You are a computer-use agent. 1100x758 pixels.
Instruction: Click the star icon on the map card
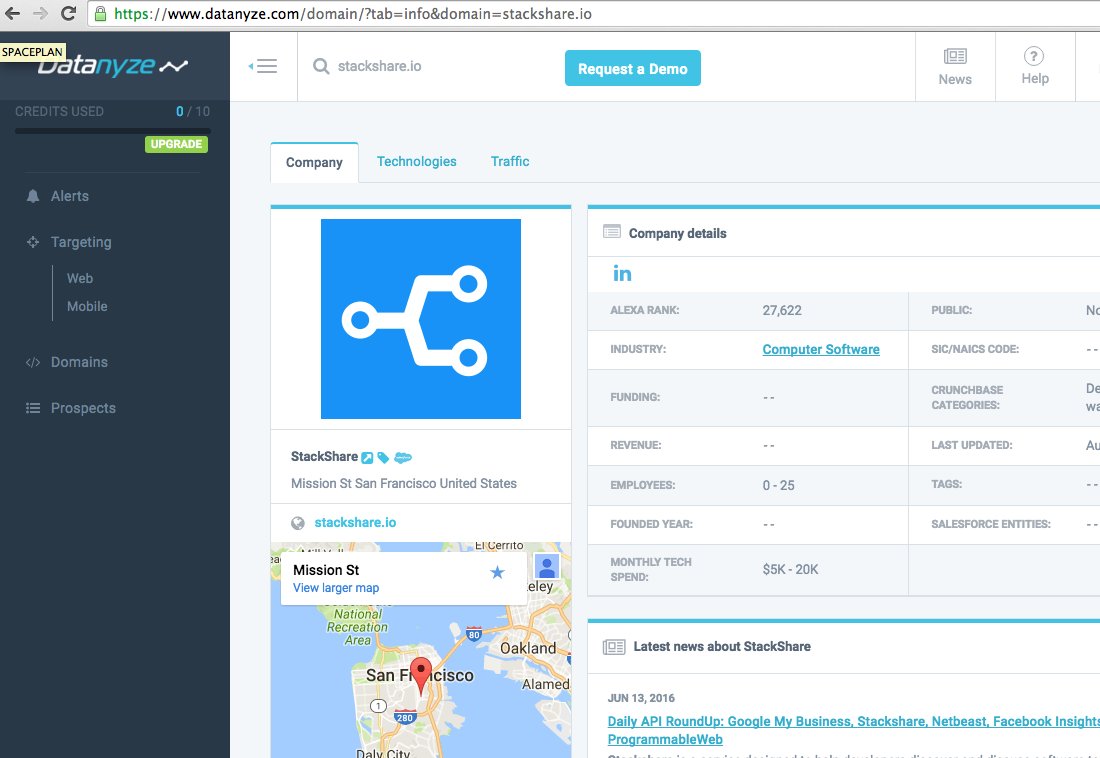(x=497, y=572)
